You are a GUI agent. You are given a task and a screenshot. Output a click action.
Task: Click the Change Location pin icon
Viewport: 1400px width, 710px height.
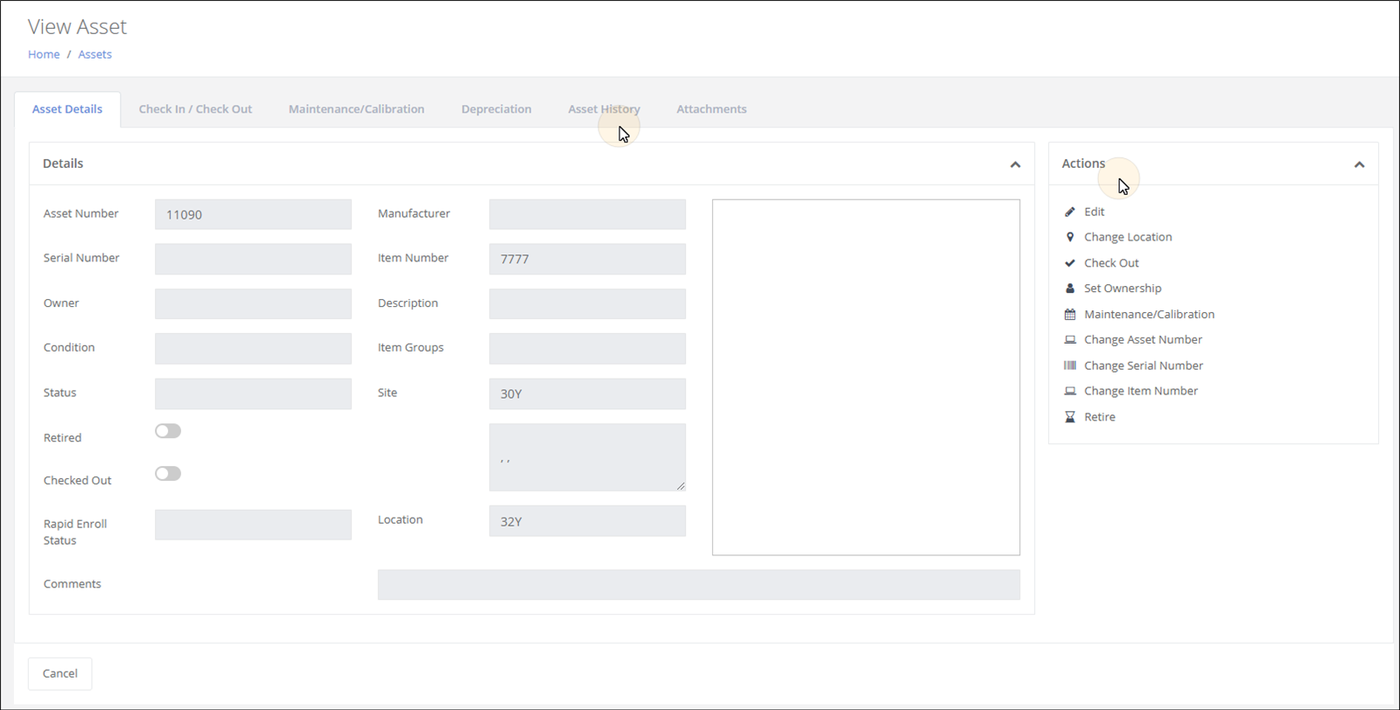click(x=1070, y=237)
